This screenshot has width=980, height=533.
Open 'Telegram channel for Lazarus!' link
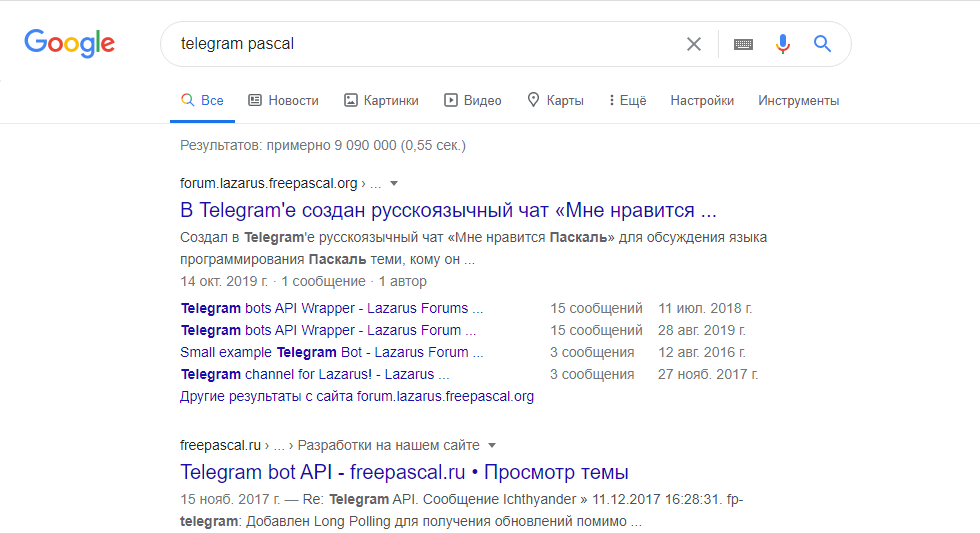[x=314, y=374]
